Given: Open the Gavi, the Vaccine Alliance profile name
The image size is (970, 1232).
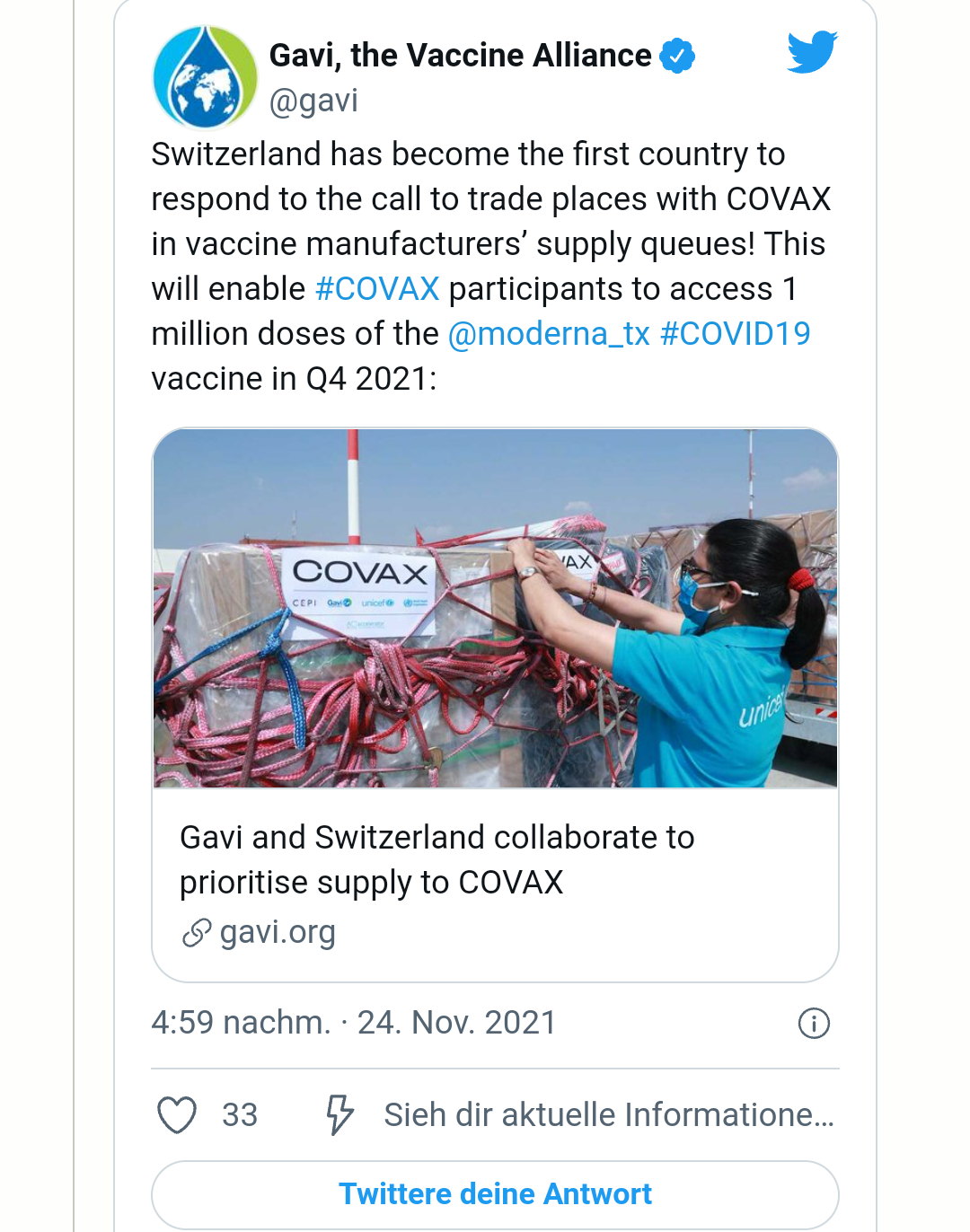Looking at the screenshot, I should [x=460, y=56].
